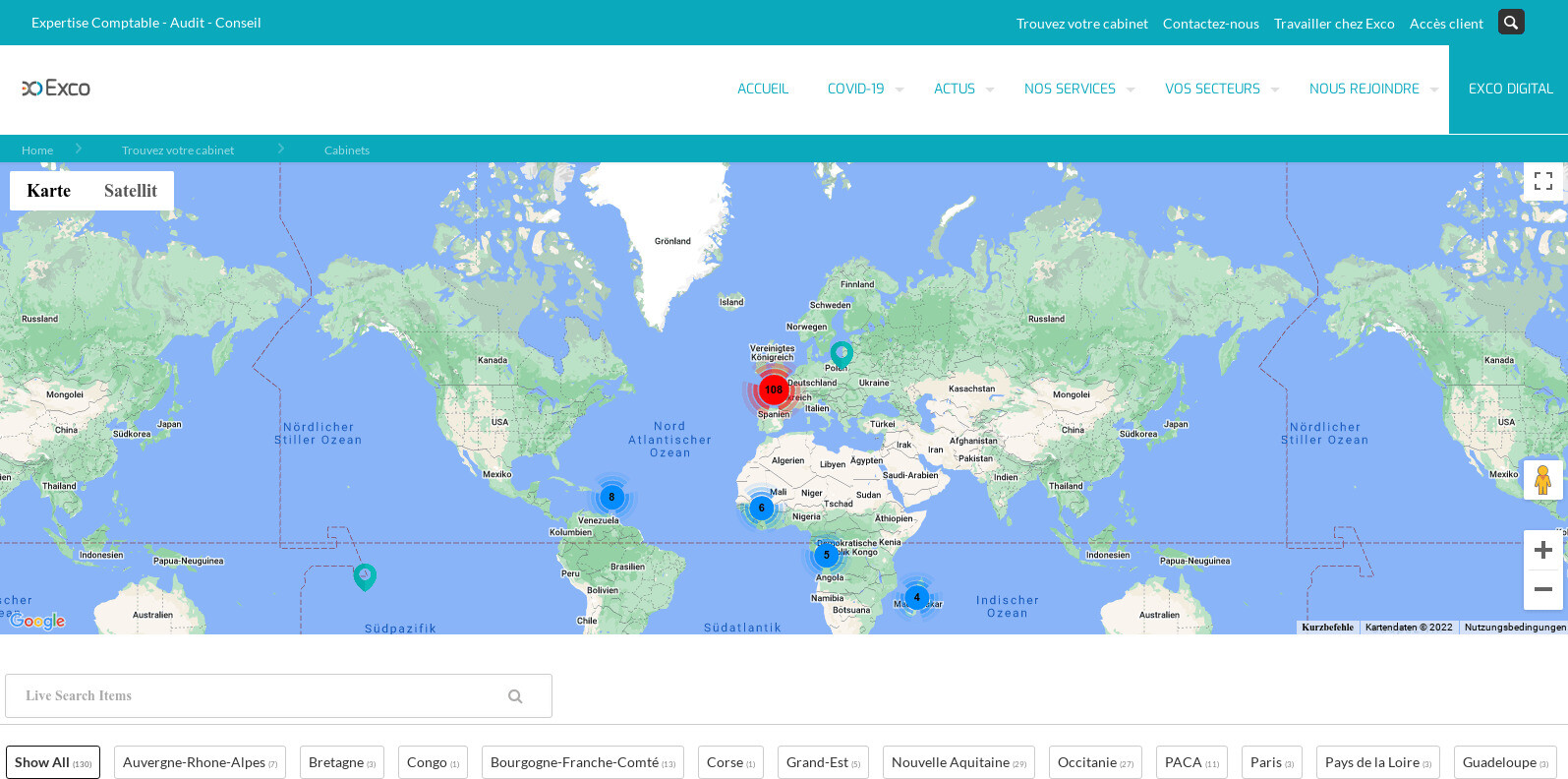
Task: Open map Kurzbefehle shortcuts
Action: (x=1327, y=628)
